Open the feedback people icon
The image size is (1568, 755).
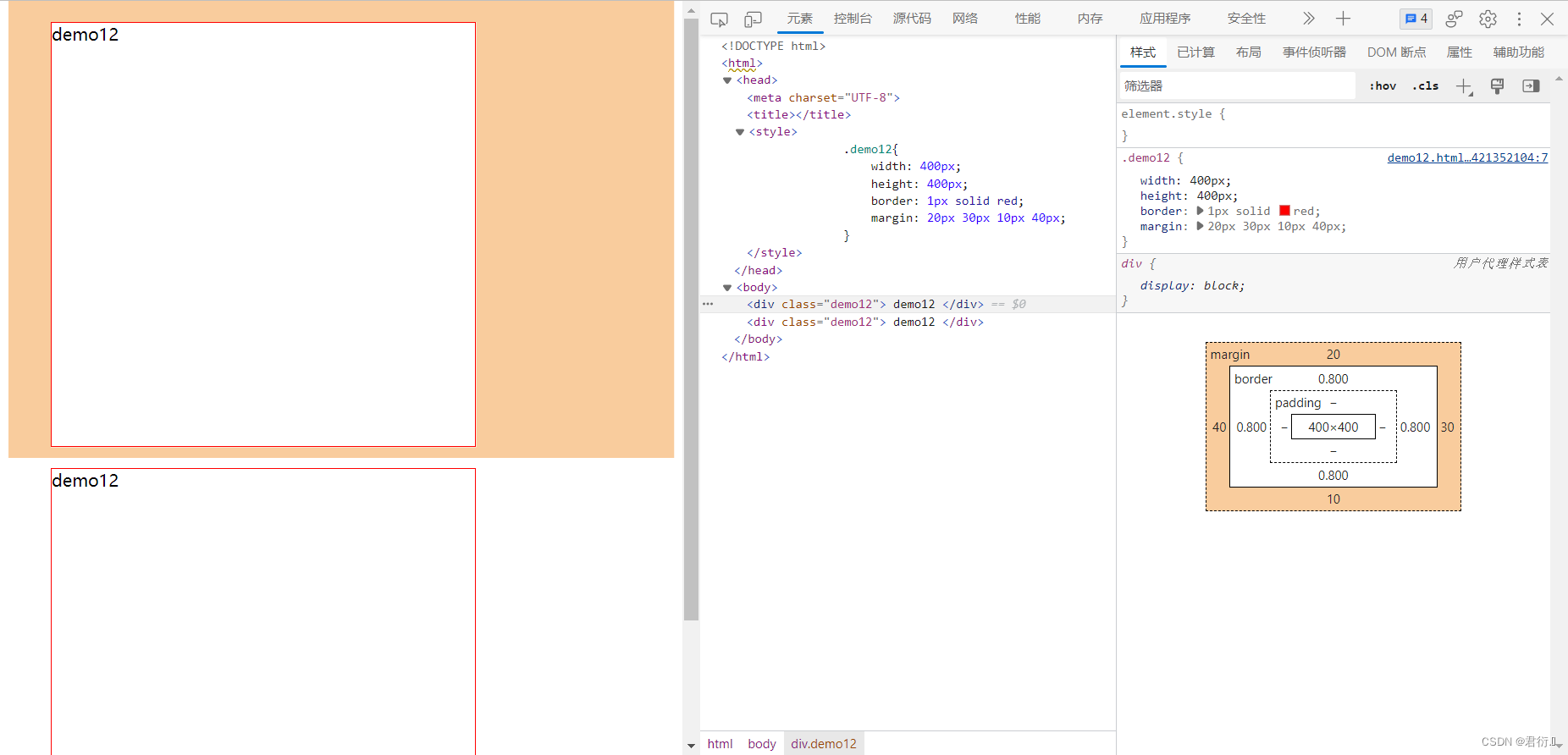coord(1454,19)
